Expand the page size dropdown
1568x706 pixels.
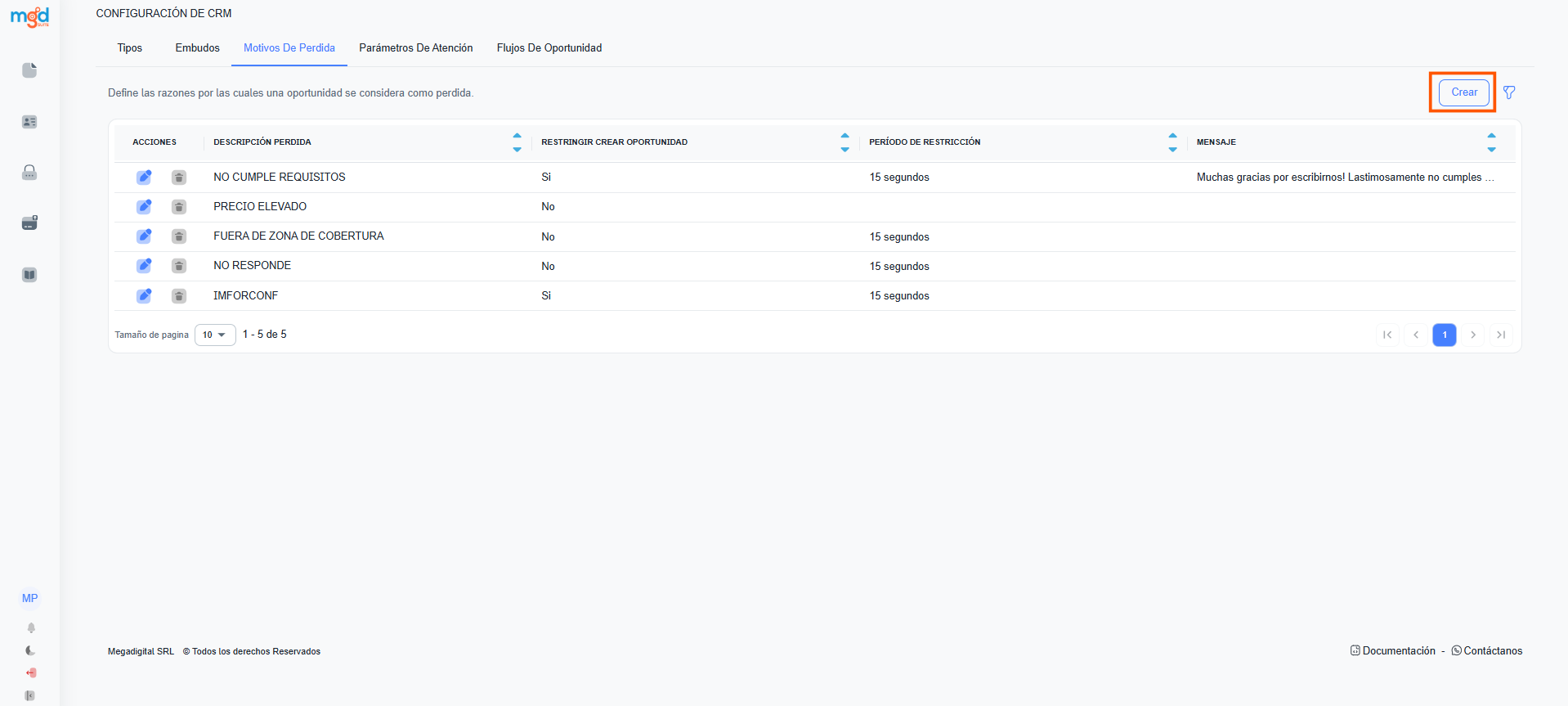coord(215,335)
